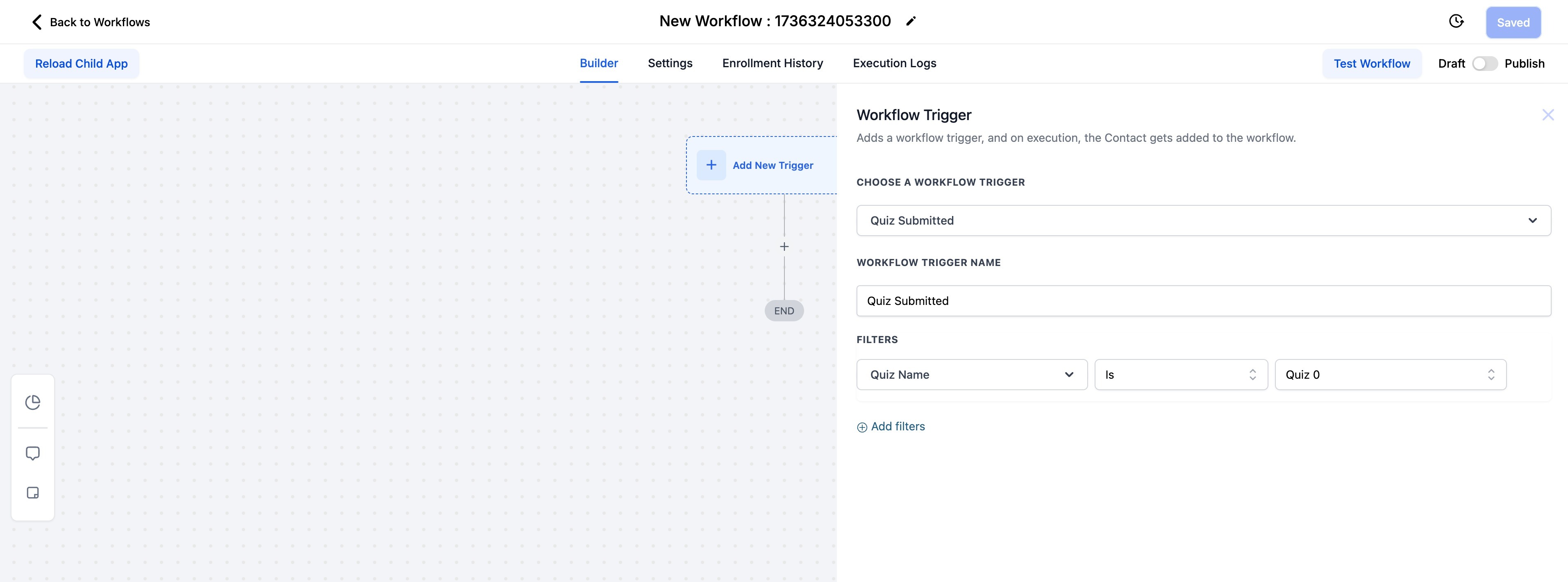Click the plus icon in trigger box
1568x582 pixels.
pyautogui.click(x=711, y=165)
